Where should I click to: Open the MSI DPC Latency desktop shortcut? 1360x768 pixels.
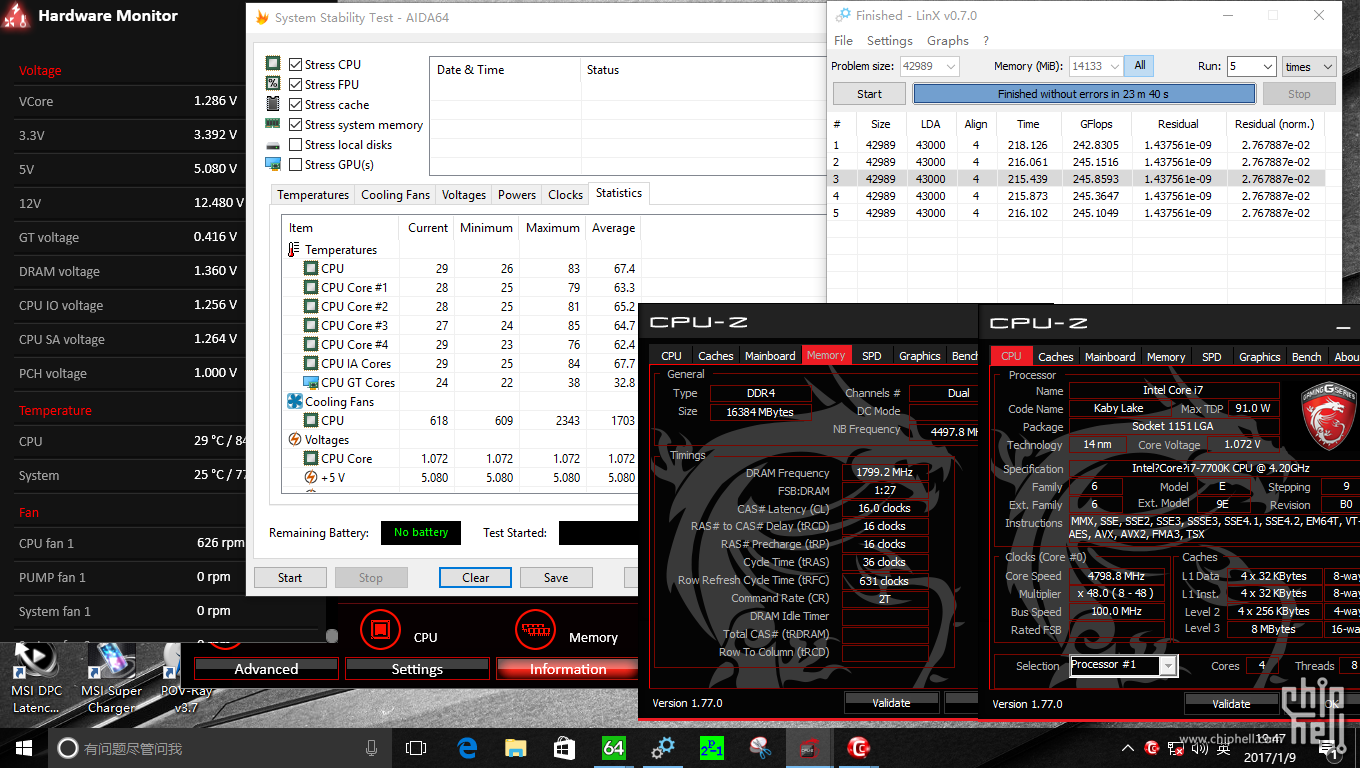[x=37, y=677]
